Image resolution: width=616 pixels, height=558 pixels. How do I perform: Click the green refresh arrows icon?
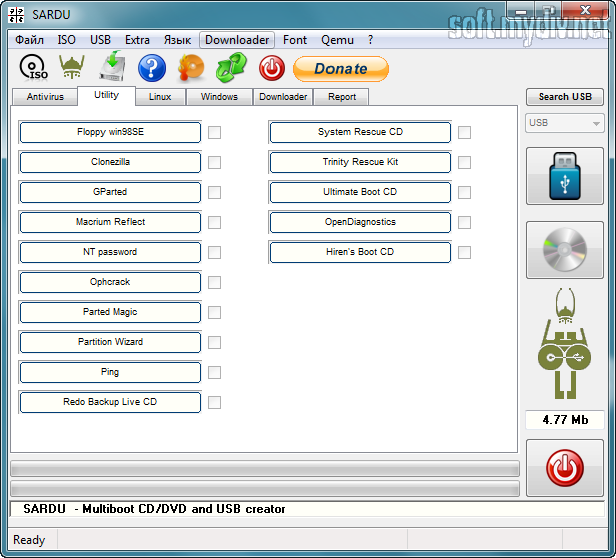tap(231, 68)
